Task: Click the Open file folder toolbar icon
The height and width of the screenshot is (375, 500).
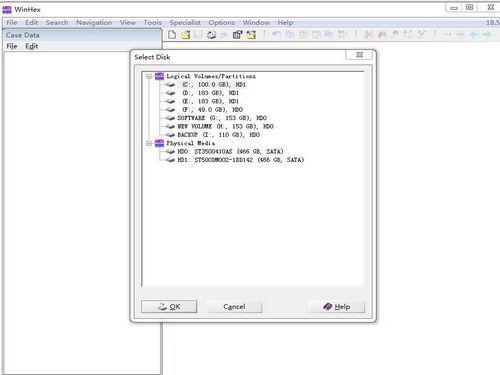Action: point(185,34)
